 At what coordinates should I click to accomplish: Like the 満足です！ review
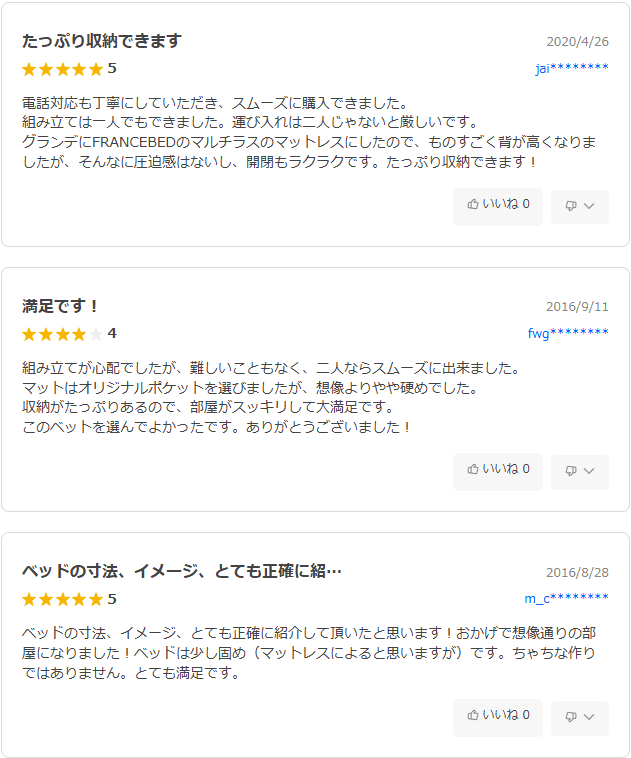498,470
